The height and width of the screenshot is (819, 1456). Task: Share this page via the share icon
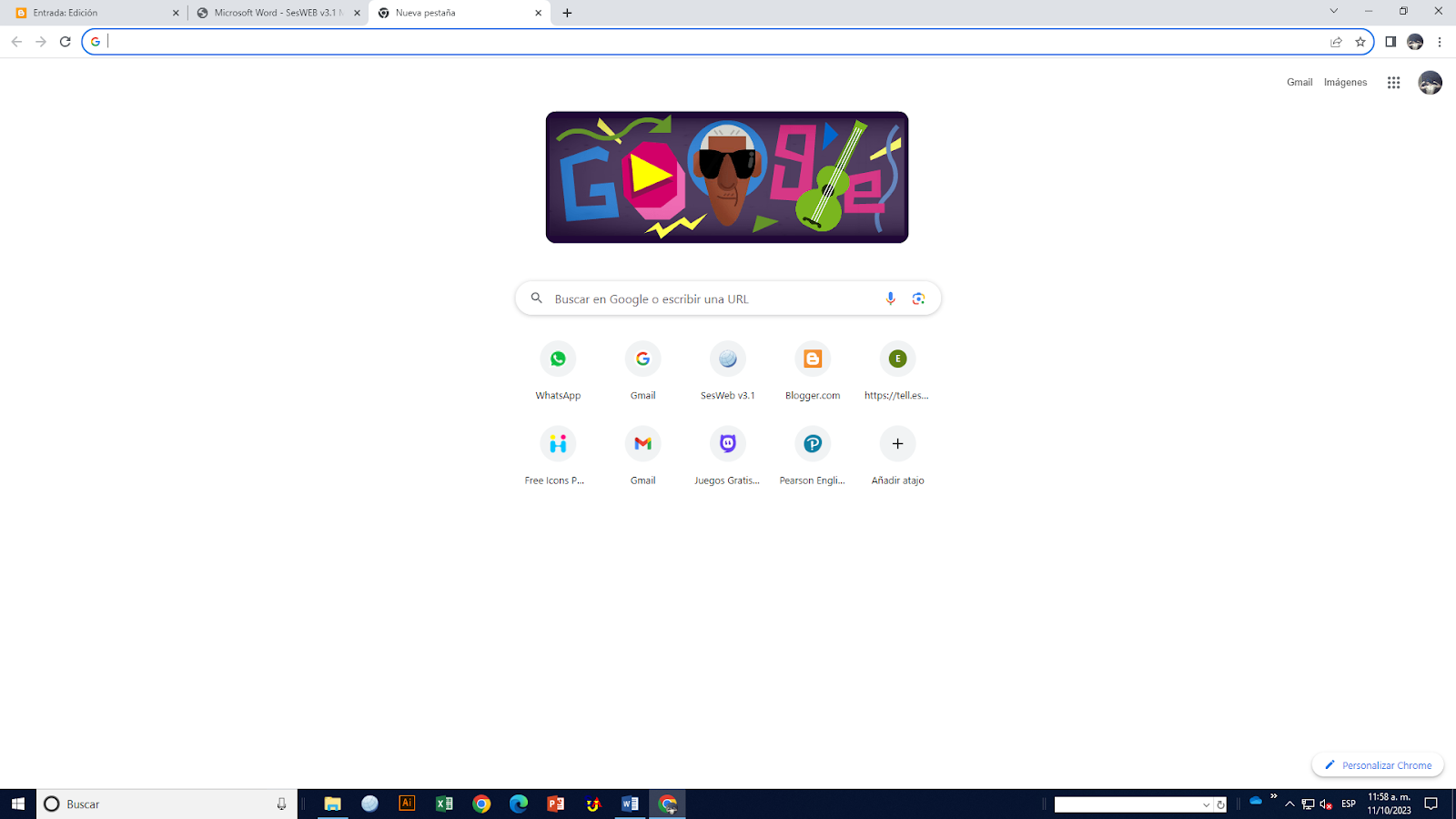1336,42
